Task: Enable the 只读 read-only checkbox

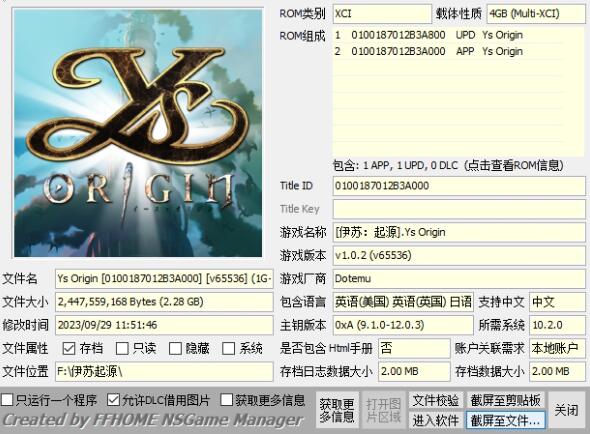Action: tap(122, 348)
